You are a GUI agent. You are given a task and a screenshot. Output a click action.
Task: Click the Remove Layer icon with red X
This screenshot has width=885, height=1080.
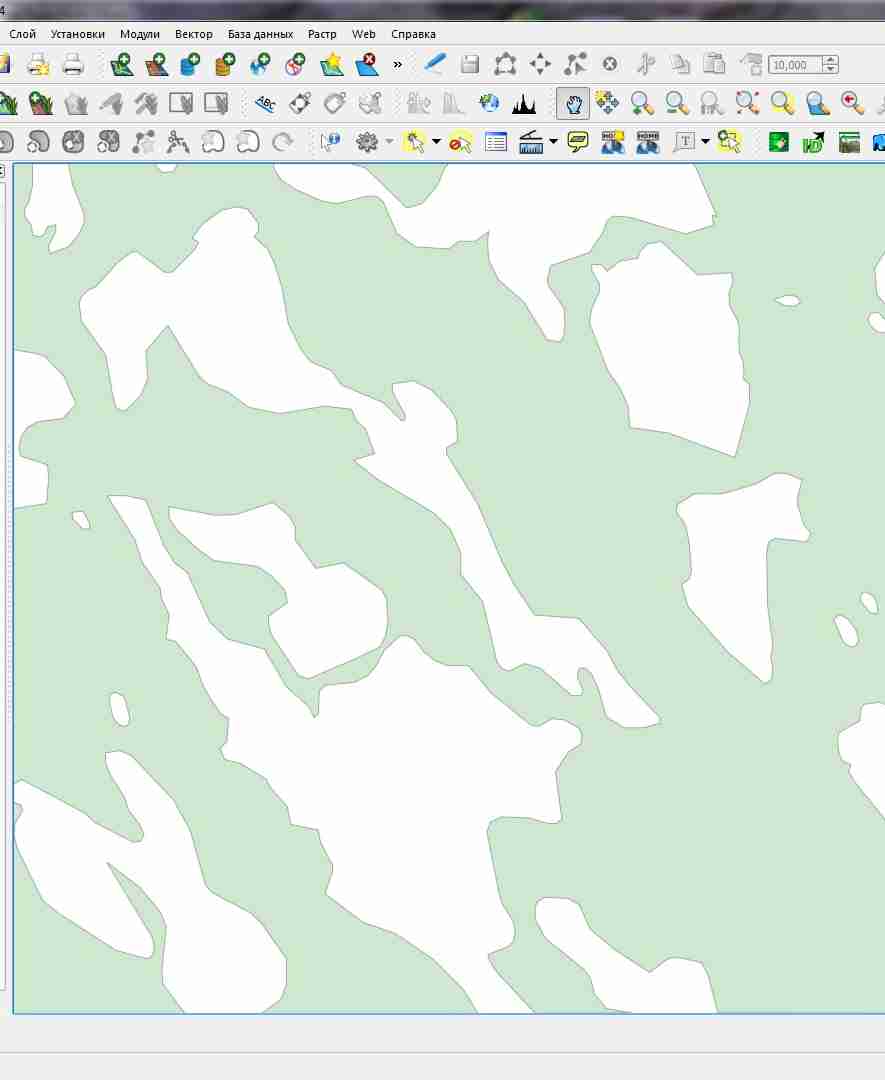367,65
